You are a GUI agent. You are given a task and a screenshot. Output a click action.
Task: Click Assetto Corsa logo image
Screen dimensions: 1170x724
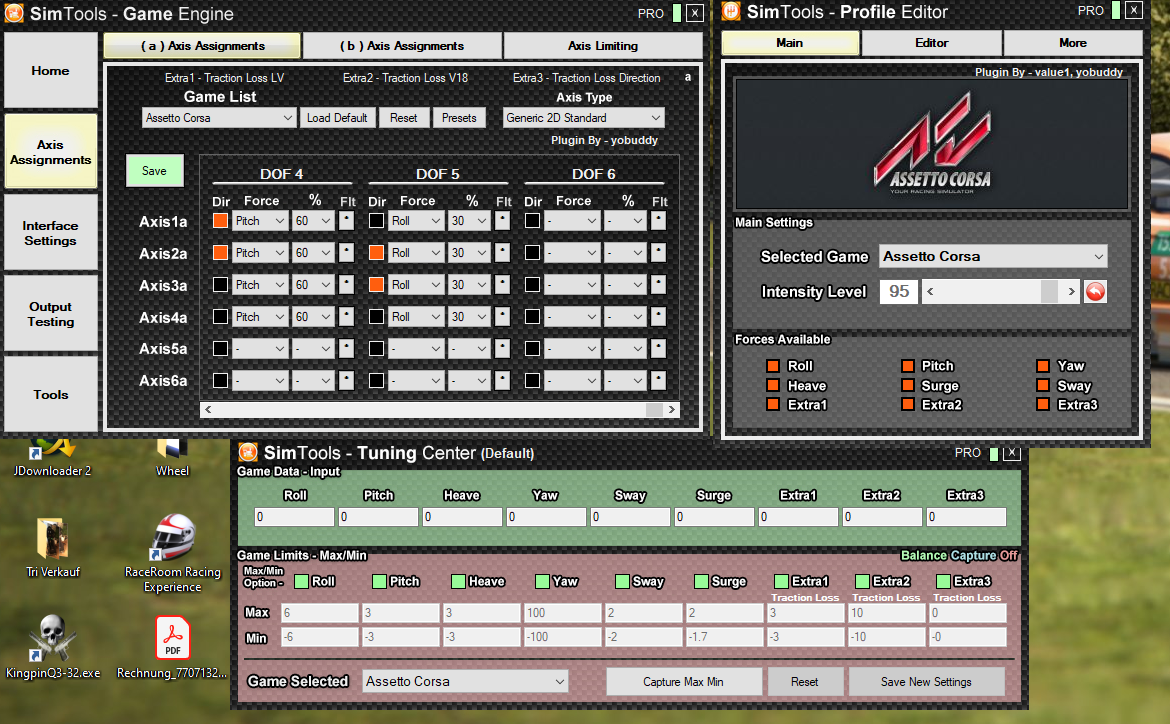tap(932, 143)
